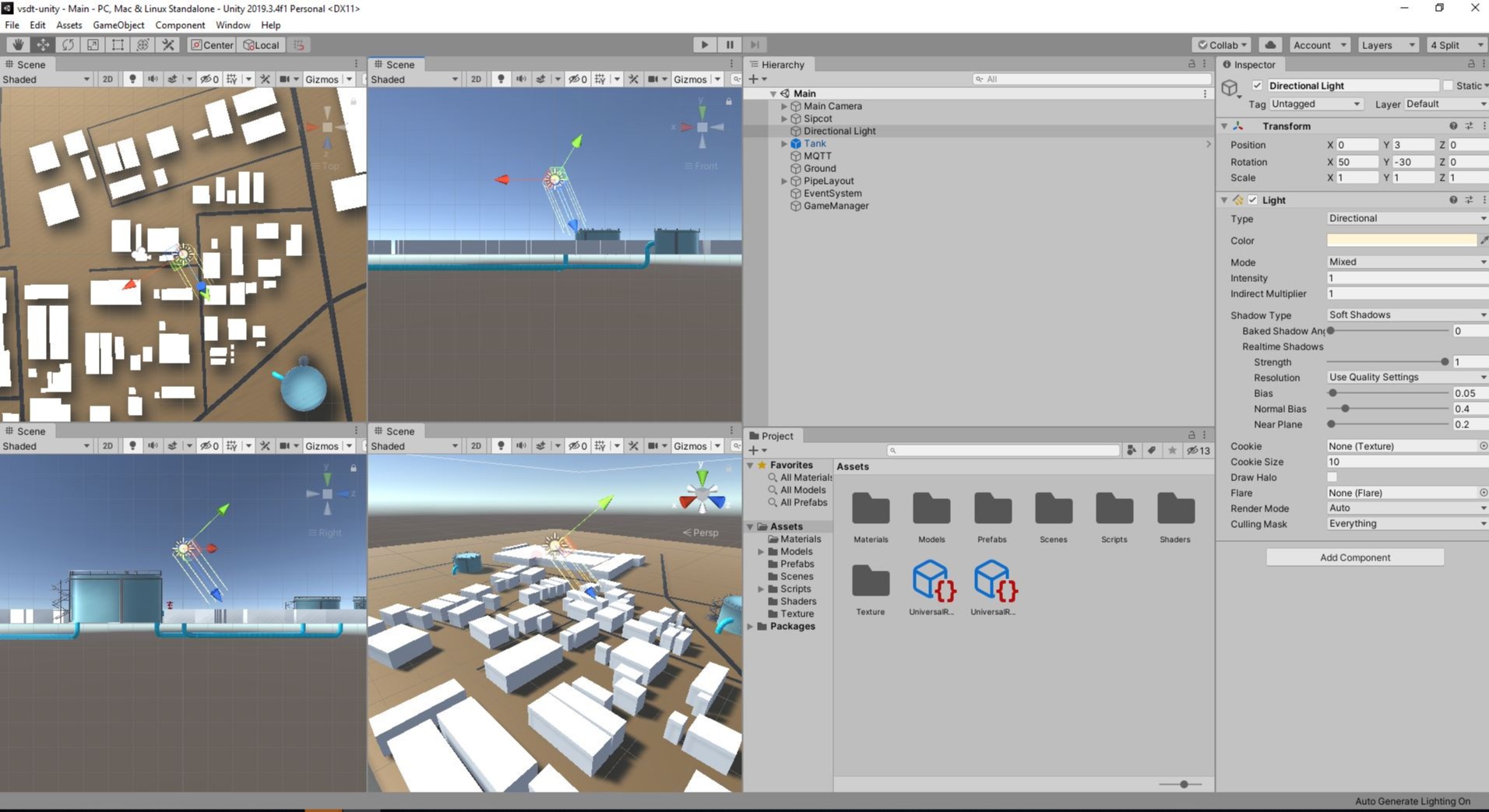Enable the Static checkbox

[1448, 86]
